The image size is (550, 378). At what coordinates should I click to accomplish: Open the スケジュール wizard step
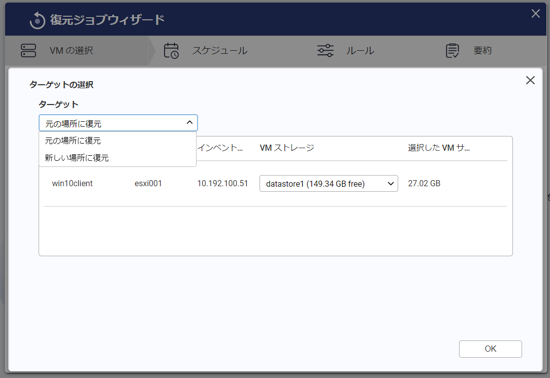click(220, 50)
